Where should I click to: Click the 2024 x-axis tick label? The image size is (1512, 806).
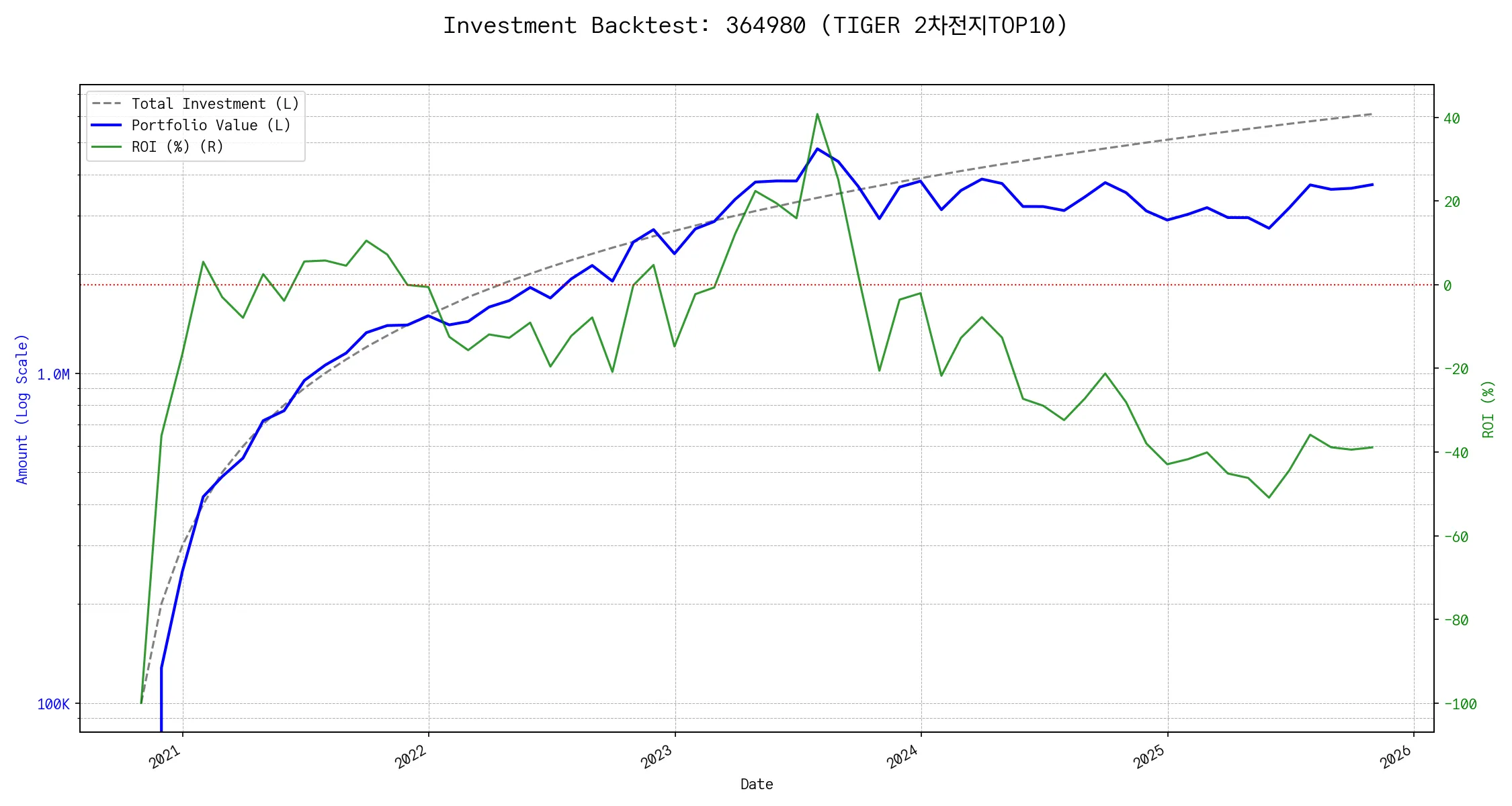pos(903,758)
